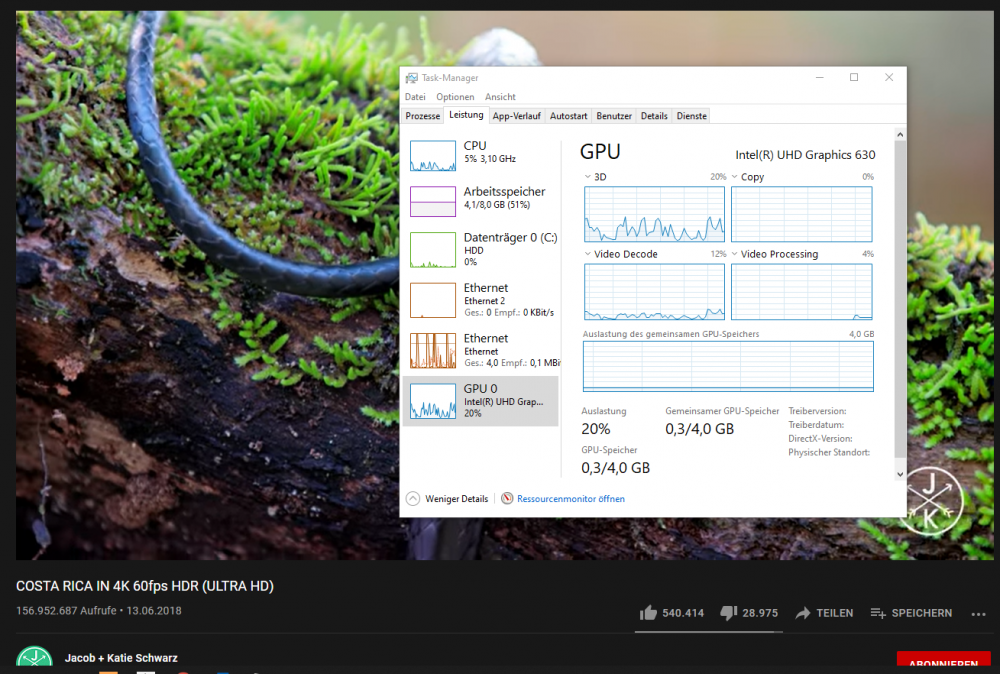Click the Task-Manager app icon in title bar
Screen dimensions: 1000x674
(412, 78)
